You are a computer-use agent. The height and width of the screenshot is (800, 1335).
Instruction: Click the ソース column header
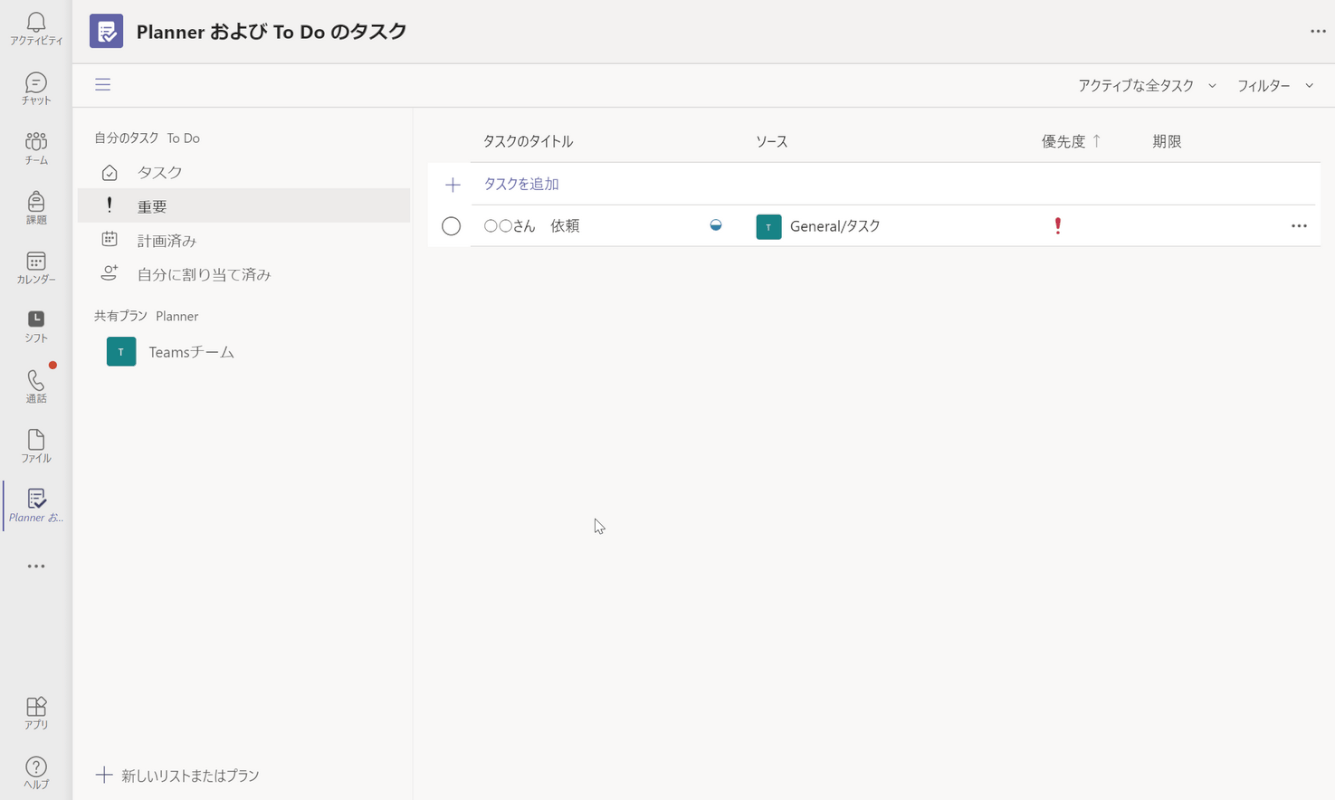772,142
